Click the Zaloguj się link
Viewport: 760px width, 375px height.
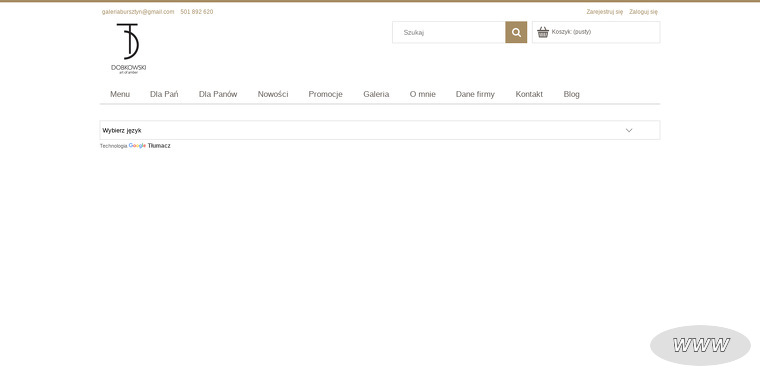[x=643, y=12]
